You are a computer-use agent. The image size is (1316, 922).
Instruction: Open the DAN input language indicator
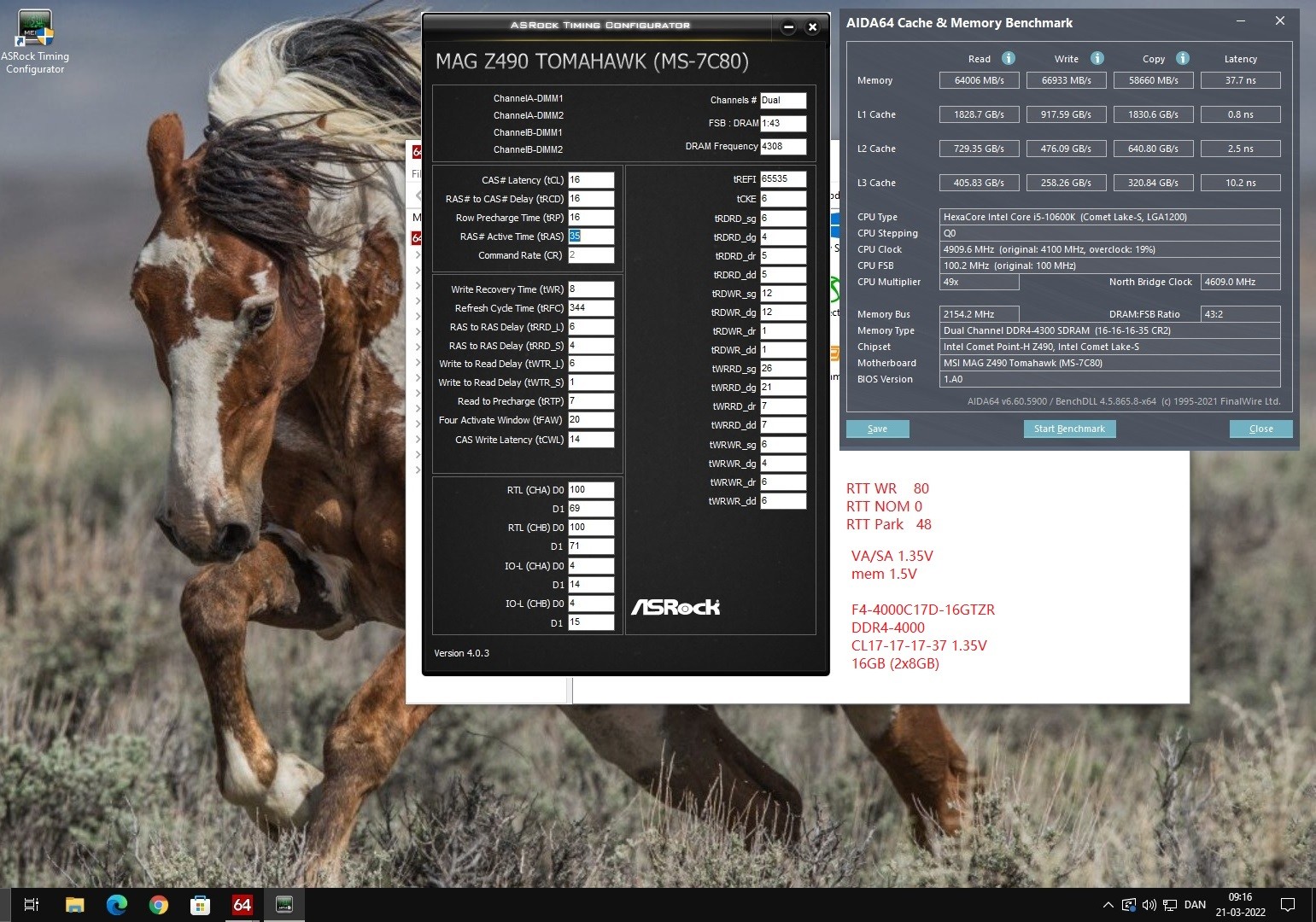click(1196, 905)
